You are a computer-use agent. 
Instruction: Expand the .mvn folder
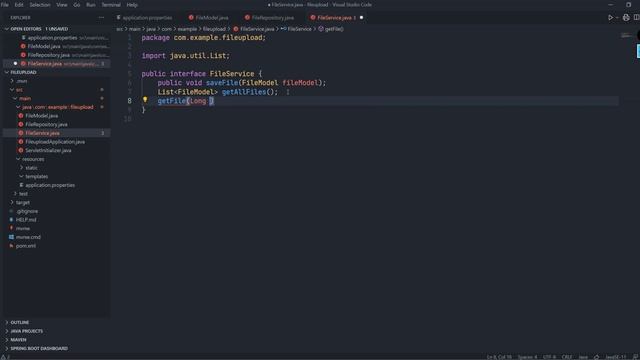[x=12, y=81]
